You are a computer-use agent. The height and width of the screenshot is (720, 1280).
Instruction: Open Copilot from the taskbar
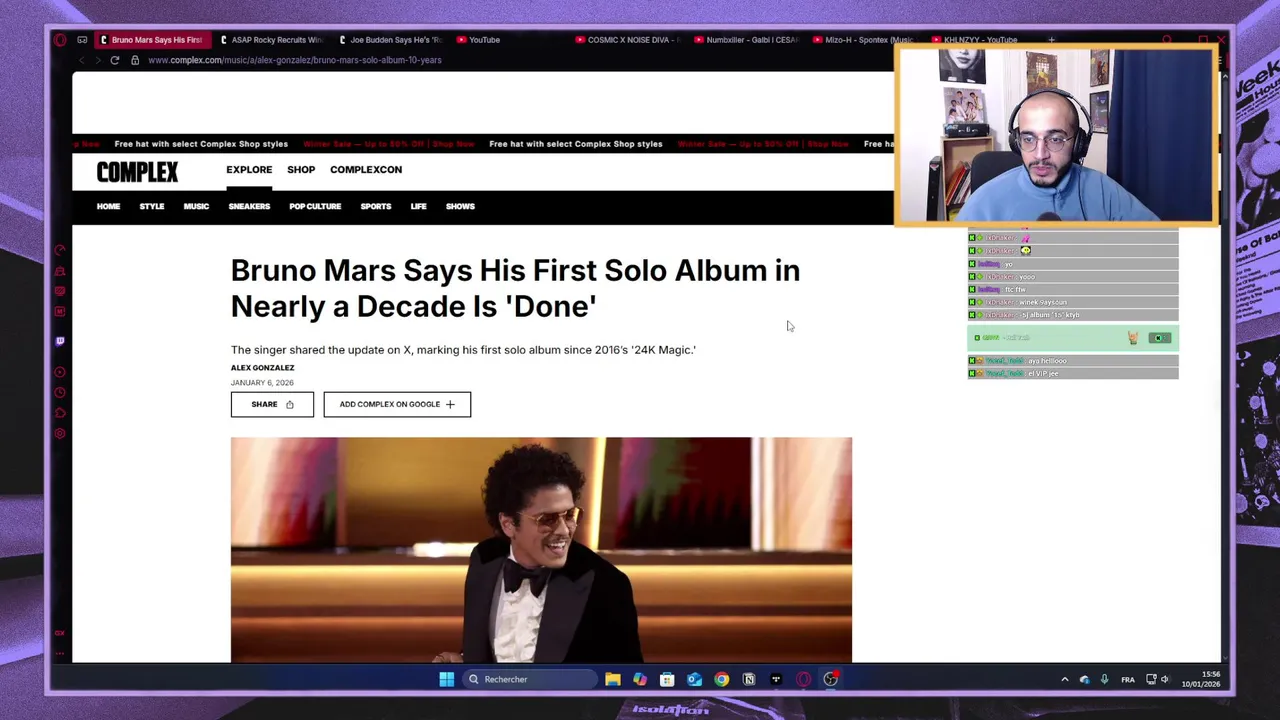pyautogui.click(x=640, y=679)
